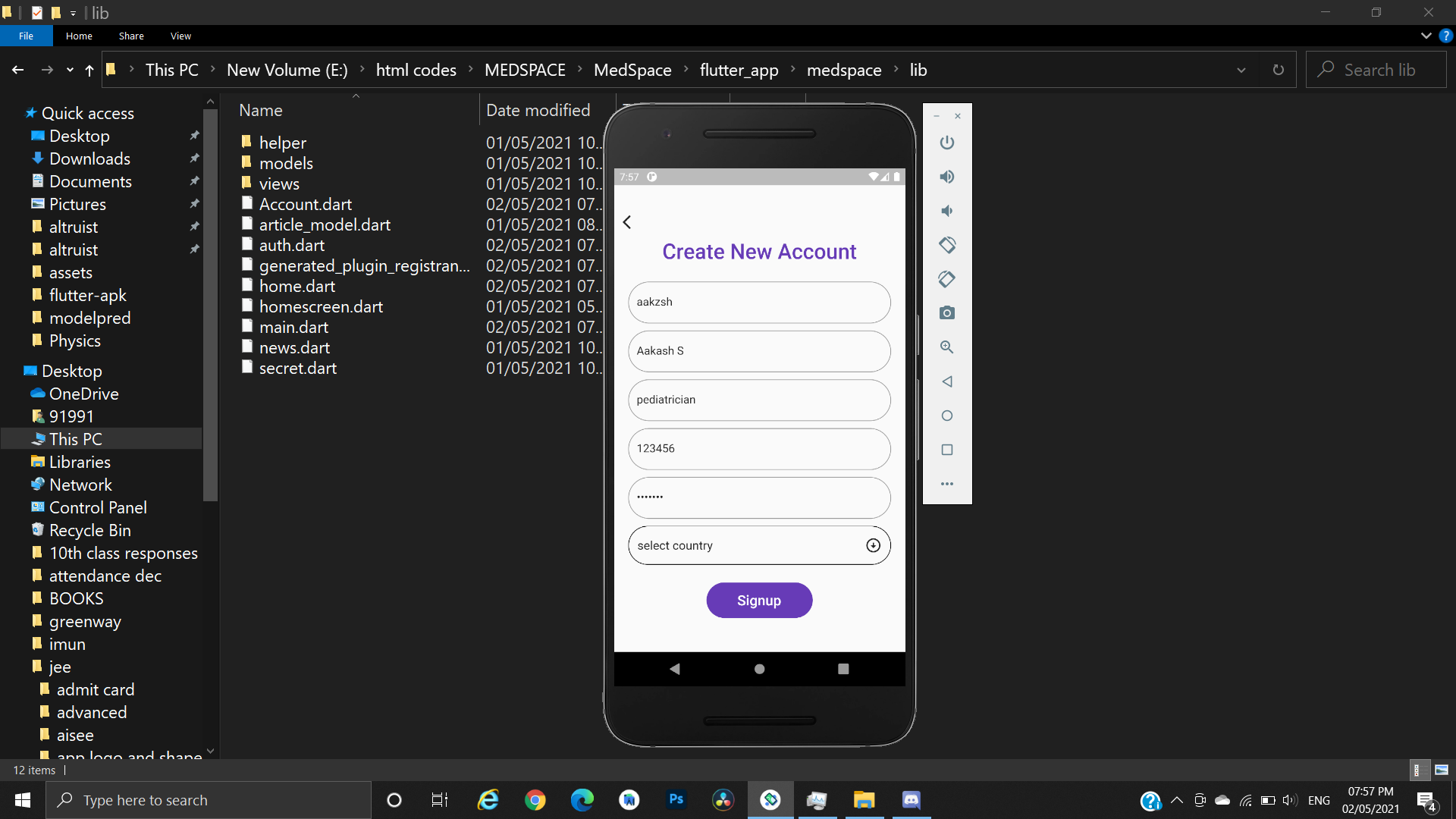Open the View ribbon tab

click(180, 36)
